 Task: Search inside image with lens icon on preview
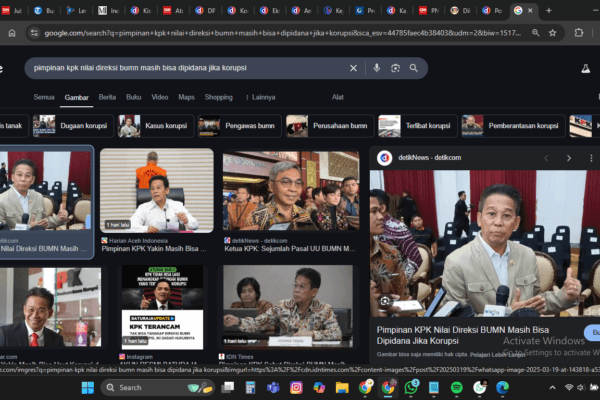click(x=385, y=302)
